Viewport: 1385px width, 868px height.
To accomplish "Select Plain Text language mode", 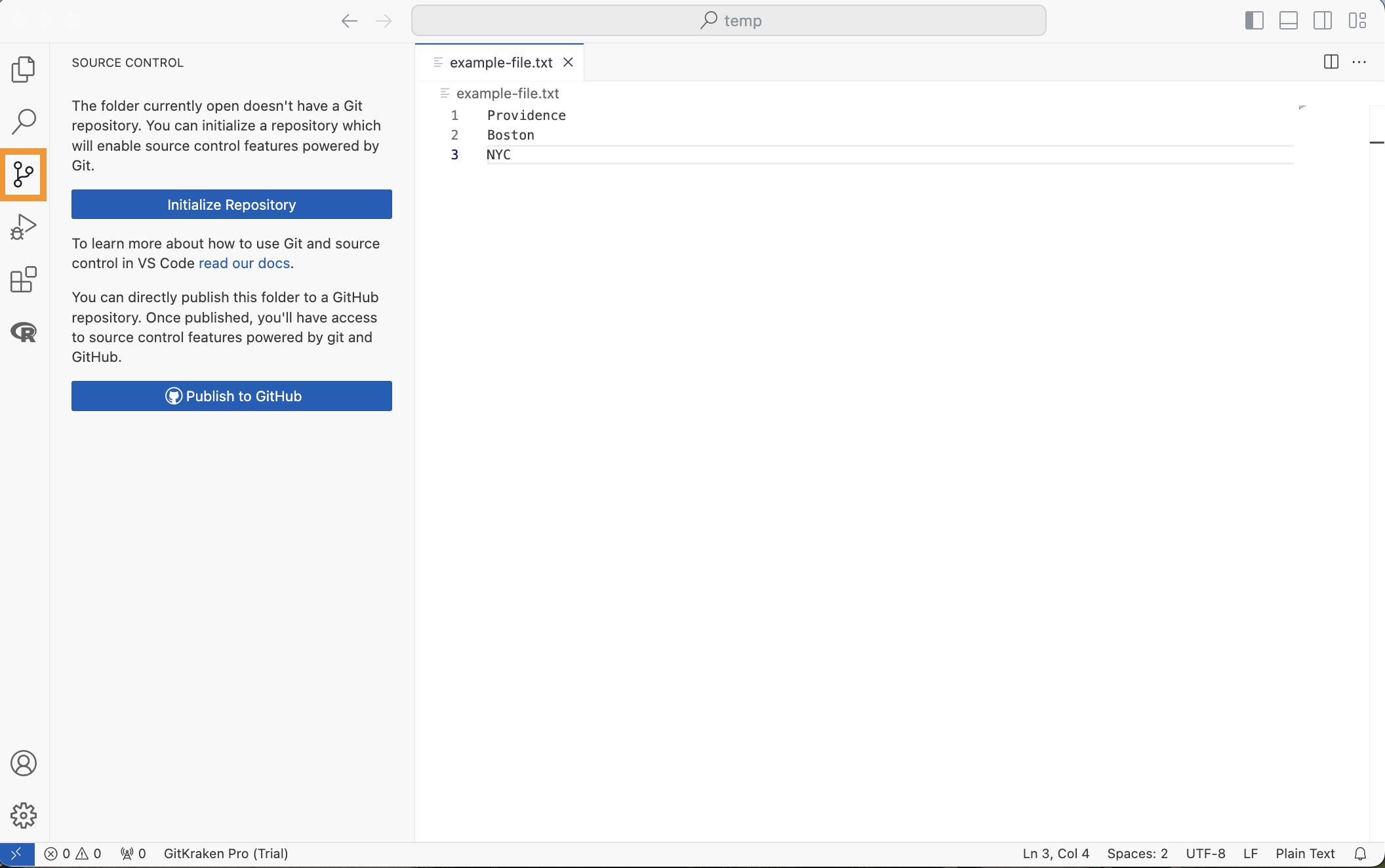I will click(1304, 854).
